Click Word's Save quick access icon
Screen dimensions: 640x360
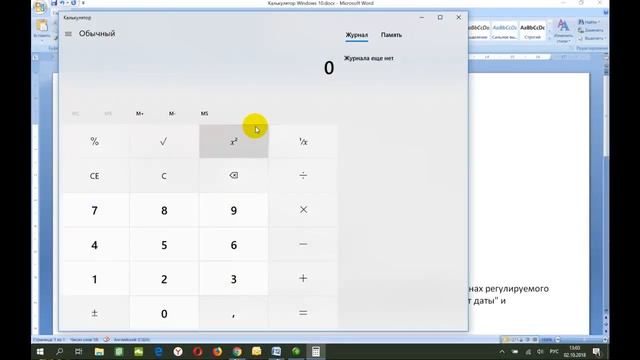point(54,3)
